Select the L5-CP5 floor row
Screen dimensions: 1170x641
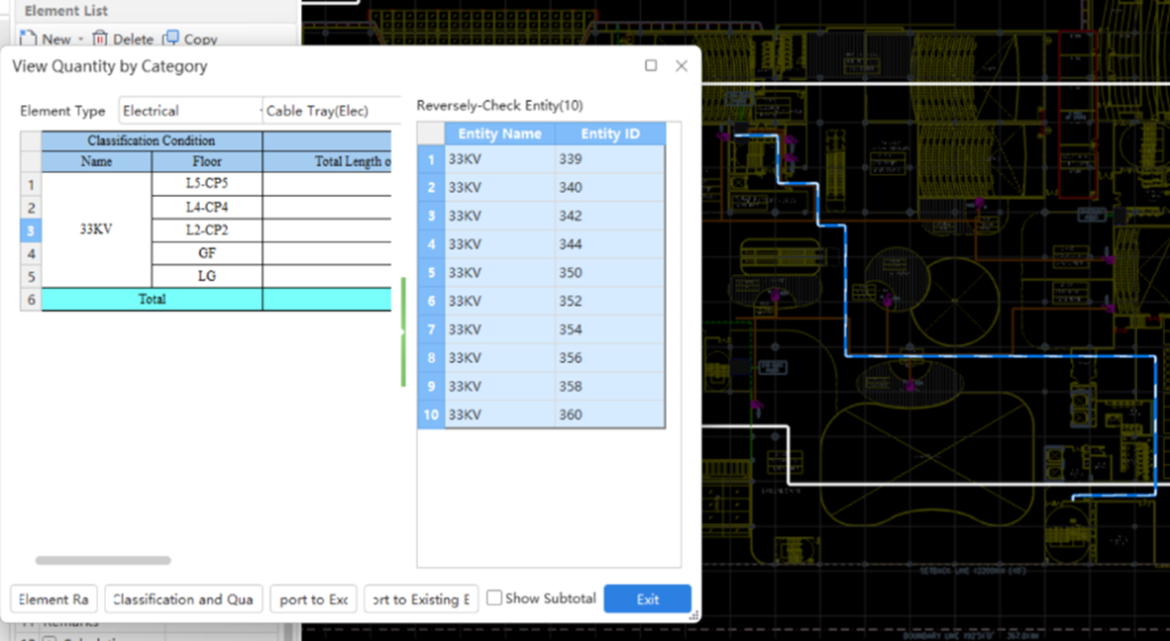[x=206, y=183]
